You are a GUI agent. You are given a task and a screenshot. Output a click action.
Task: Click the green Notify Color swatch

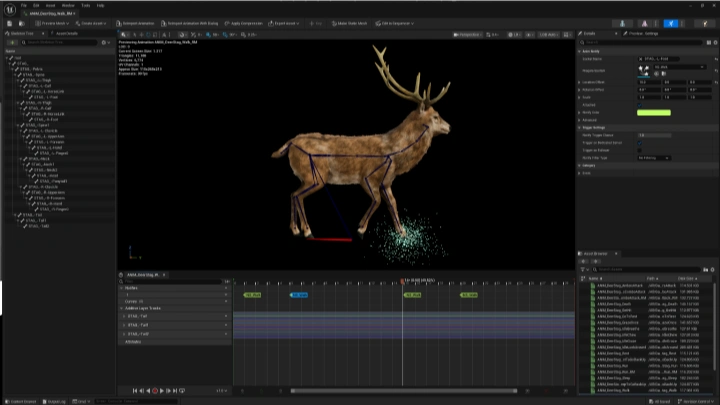point(654,112)
